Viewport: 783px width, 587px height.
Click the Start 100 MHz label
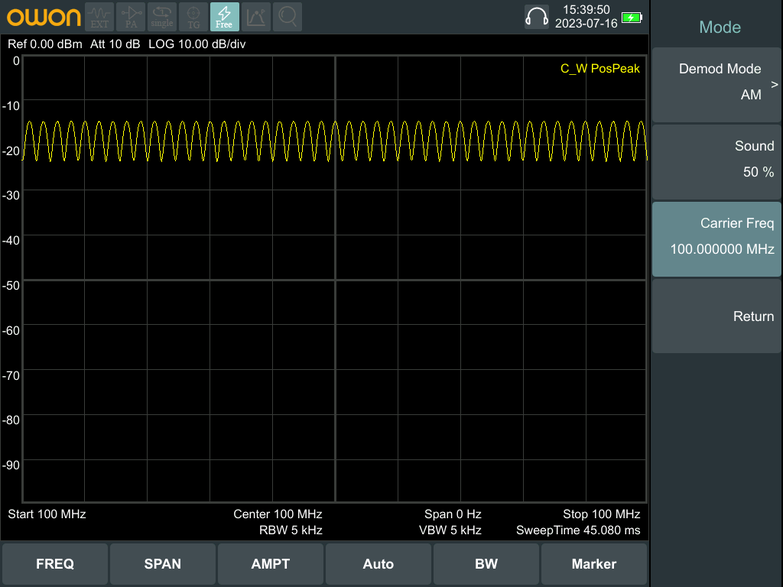pos(47,514)
